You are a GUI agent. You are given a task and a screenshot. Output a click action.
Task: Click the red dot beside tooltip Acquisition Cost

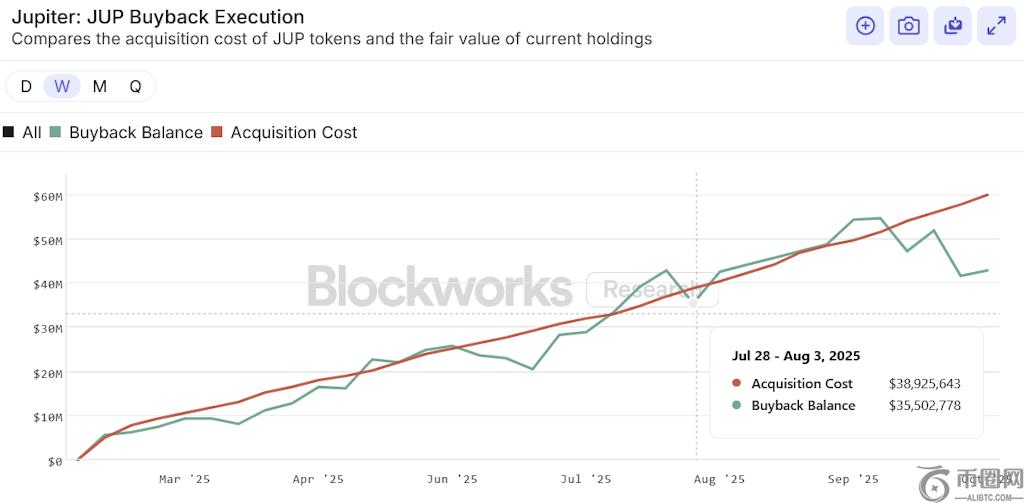point(737,383)
